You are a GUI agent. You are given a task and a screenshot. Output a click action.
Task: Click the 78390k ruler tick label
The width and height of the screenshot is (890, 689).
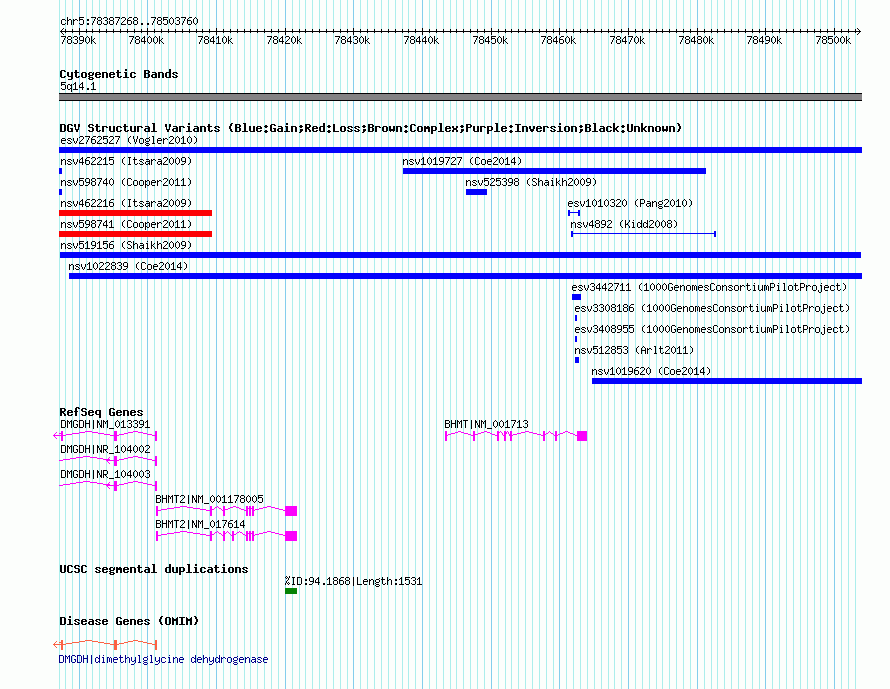[78, 40]
